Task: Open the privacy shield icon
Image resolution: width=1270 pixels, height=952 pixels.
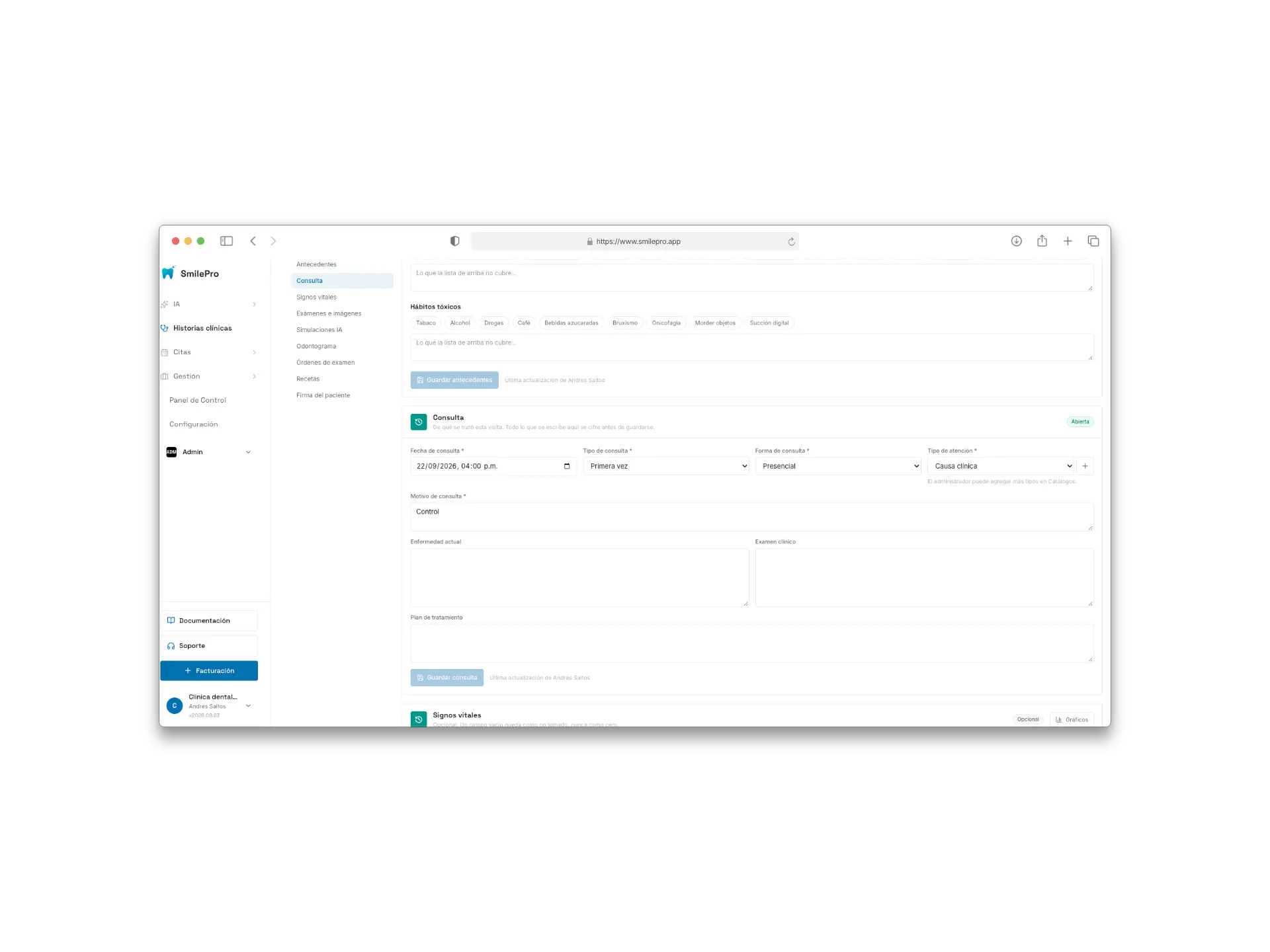Action: 454,241
